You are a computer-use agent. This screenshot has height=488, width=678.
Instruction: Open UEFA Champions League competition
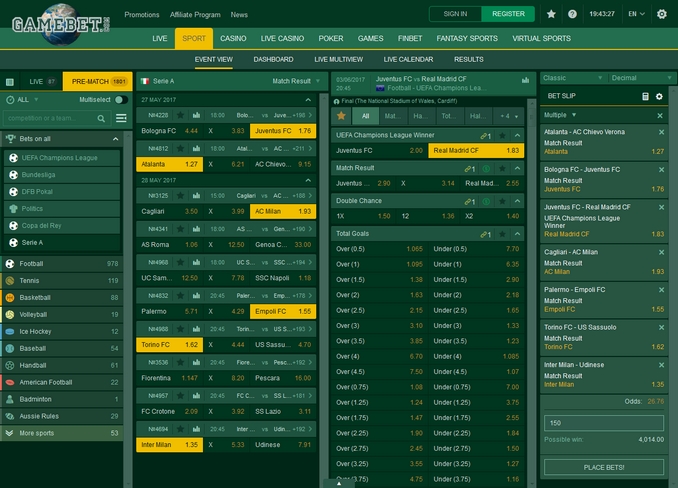click(62, 158)
